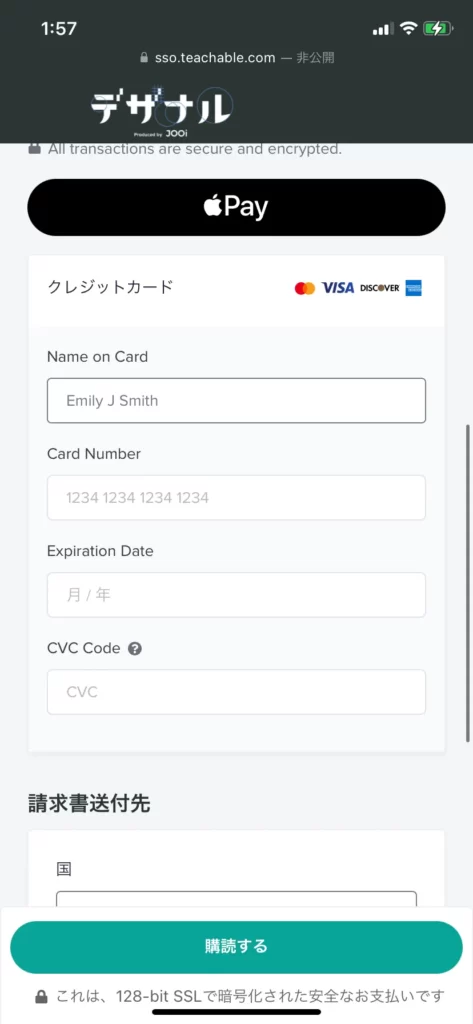Click the Discover card logo
The height and width of the screenshot is (1024, 473).
(x=380, y=288)
